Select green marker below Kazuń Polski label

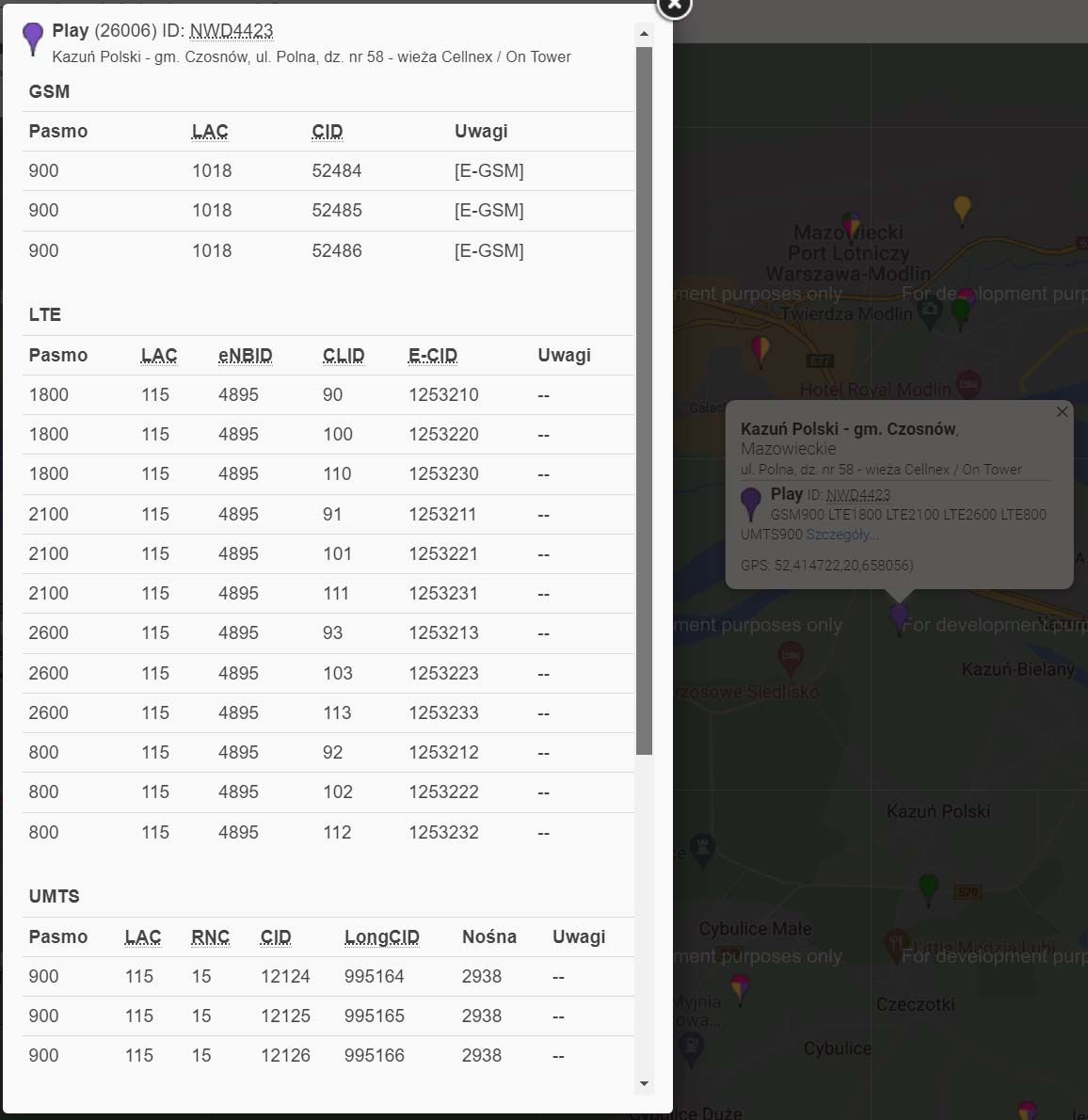[928, 890]
